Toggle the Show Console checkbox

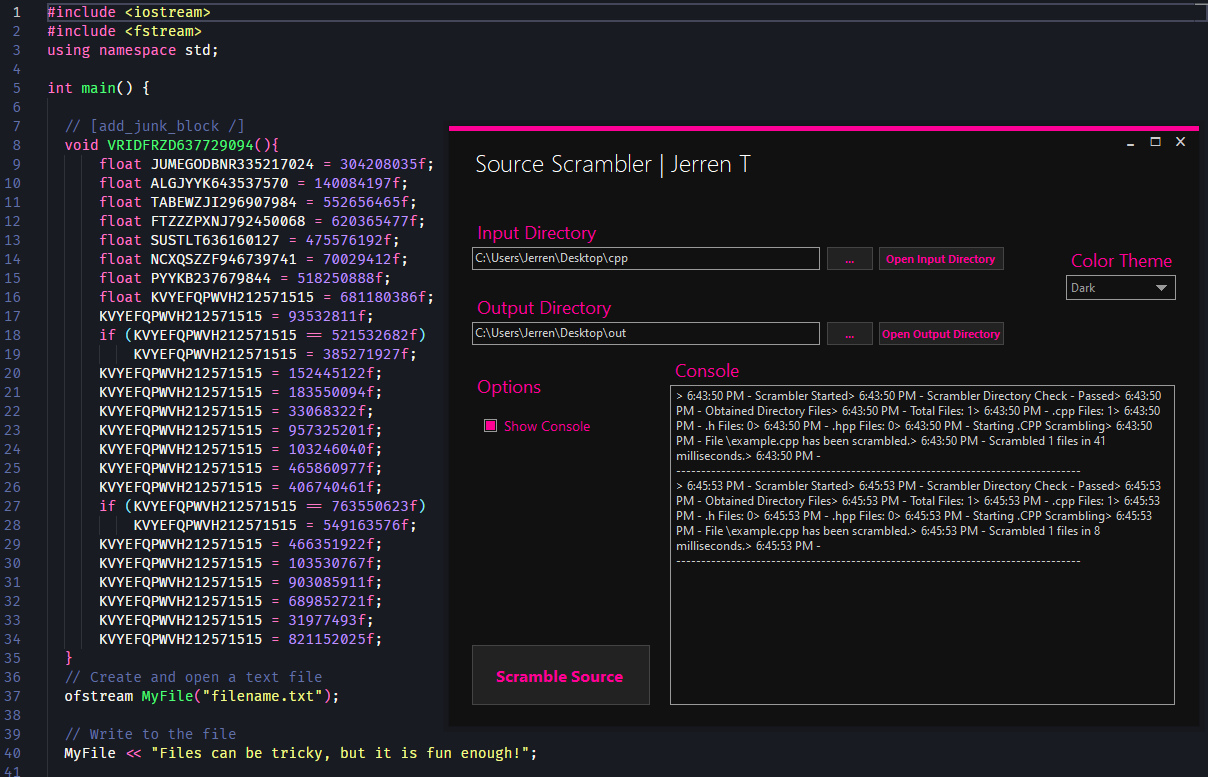(490, 426)
